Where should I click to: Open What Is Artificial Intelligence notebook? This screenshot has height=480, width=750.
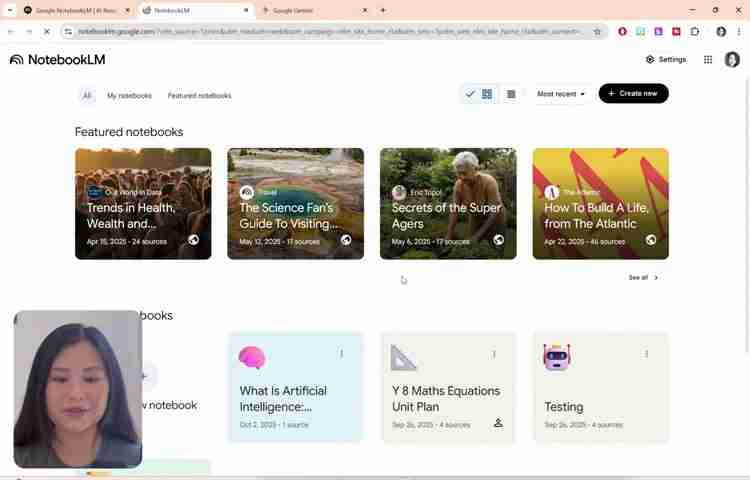pos(296,388)
